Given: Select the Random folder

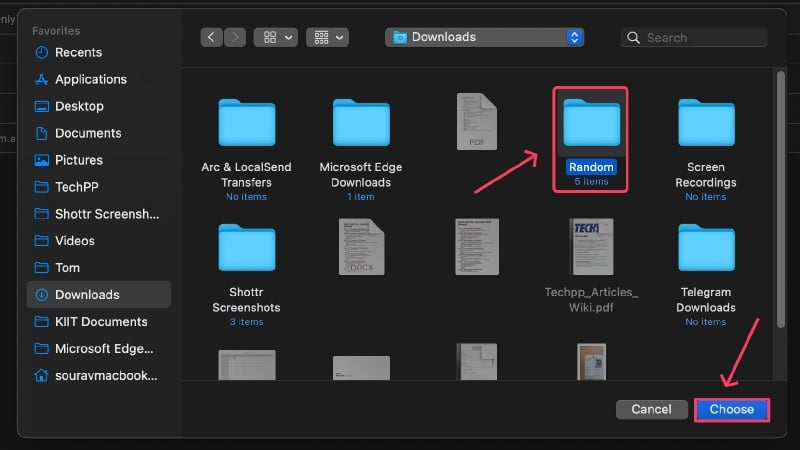Looking at the screenshot, I should [x=591, y=123].
